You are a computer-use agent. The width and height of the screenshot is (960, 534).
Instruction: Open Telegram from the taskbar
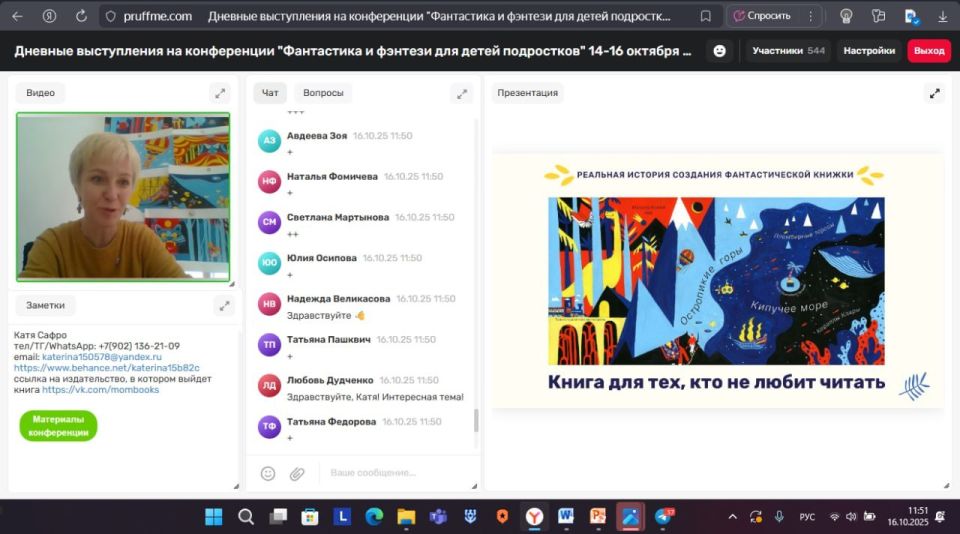click(664, 517)
